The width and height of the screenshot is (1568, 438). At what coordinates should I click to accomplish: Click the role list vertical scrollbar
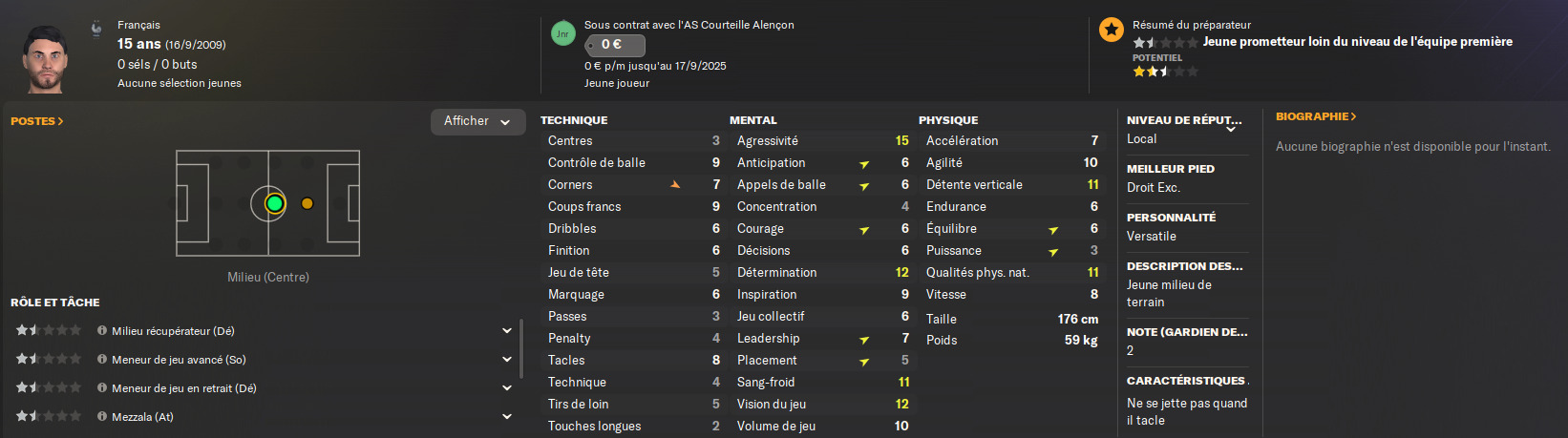[521, 348]
